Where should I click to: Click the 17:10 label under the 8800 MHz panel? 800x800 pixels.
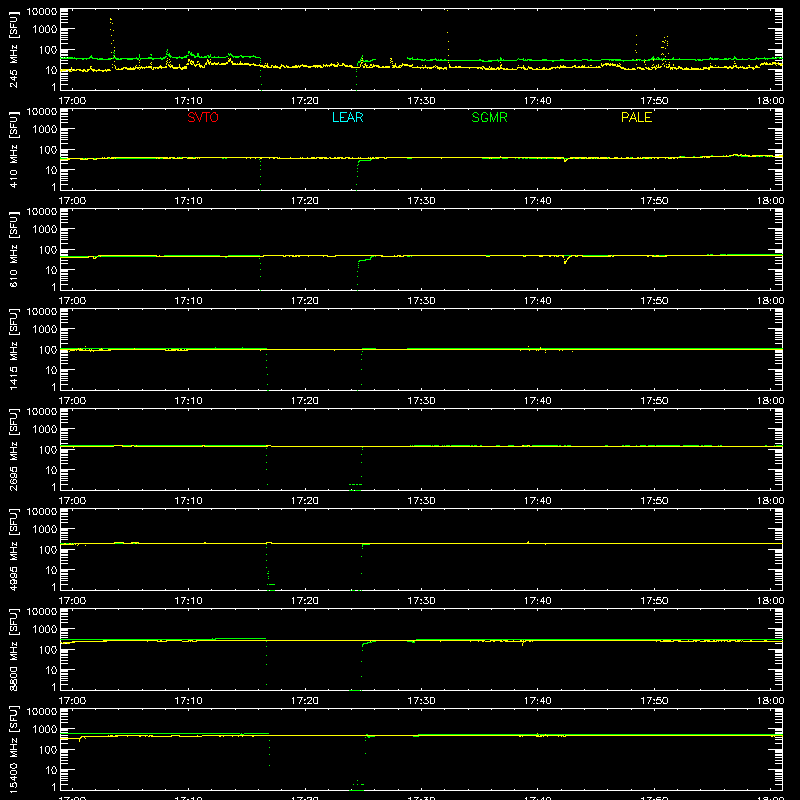(x=188, y=701)
